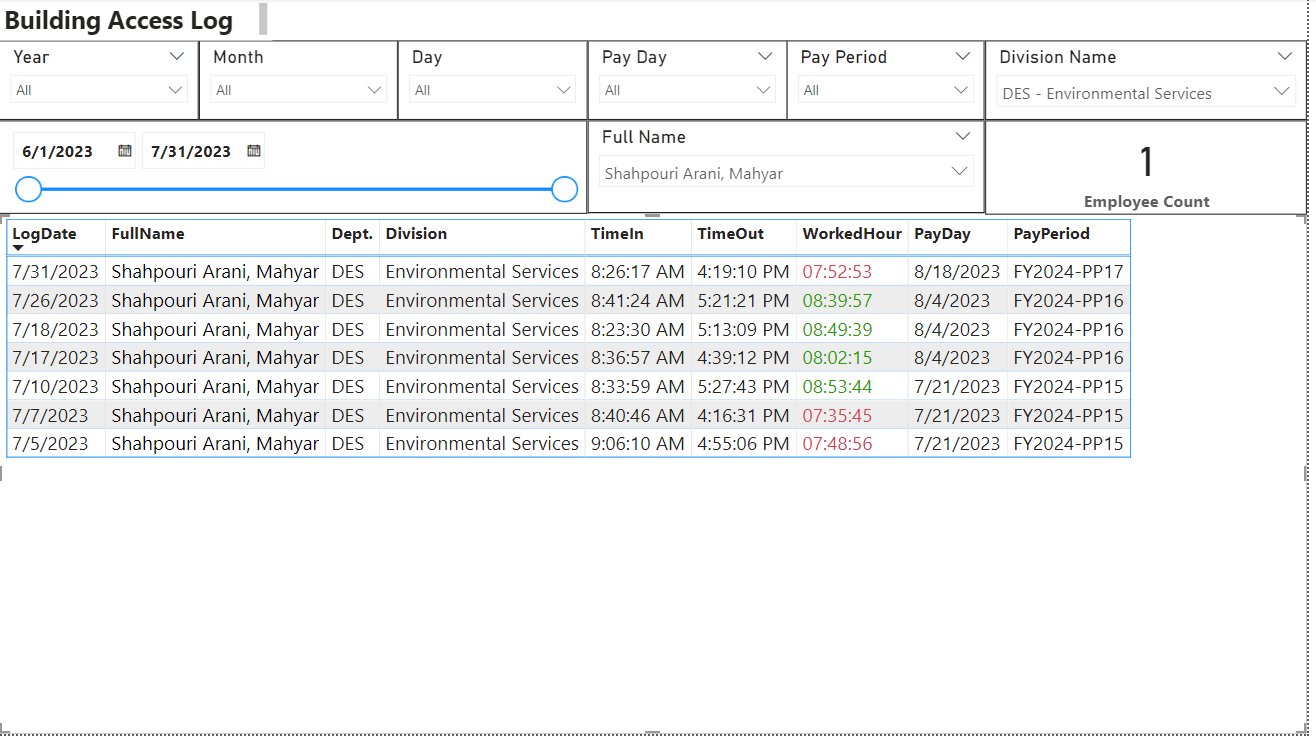Click TimeOut value 4:39:12 PM
The image size is (1316, 741).
point(743,357)
